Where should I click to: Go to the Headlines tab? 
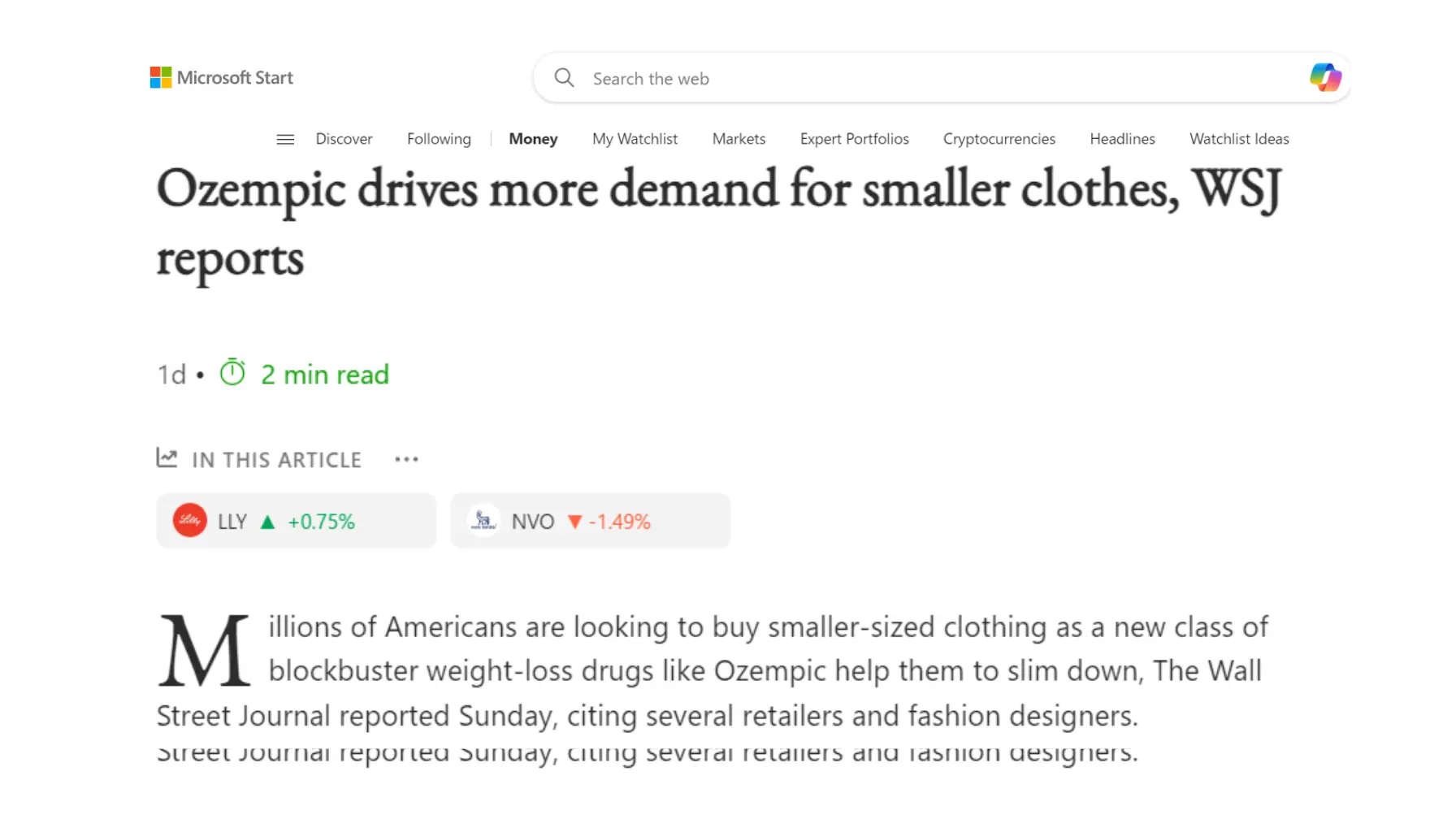coord(1122,139)
